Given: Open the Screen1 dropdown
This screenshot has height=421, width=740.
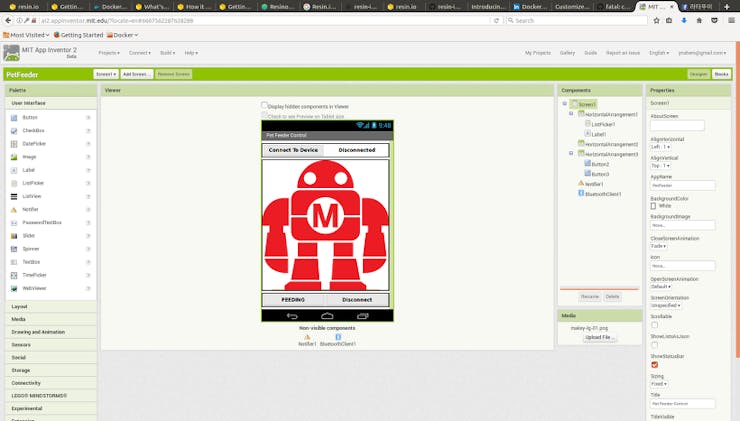Looking at the screenshot, I should tap(106, 74).
